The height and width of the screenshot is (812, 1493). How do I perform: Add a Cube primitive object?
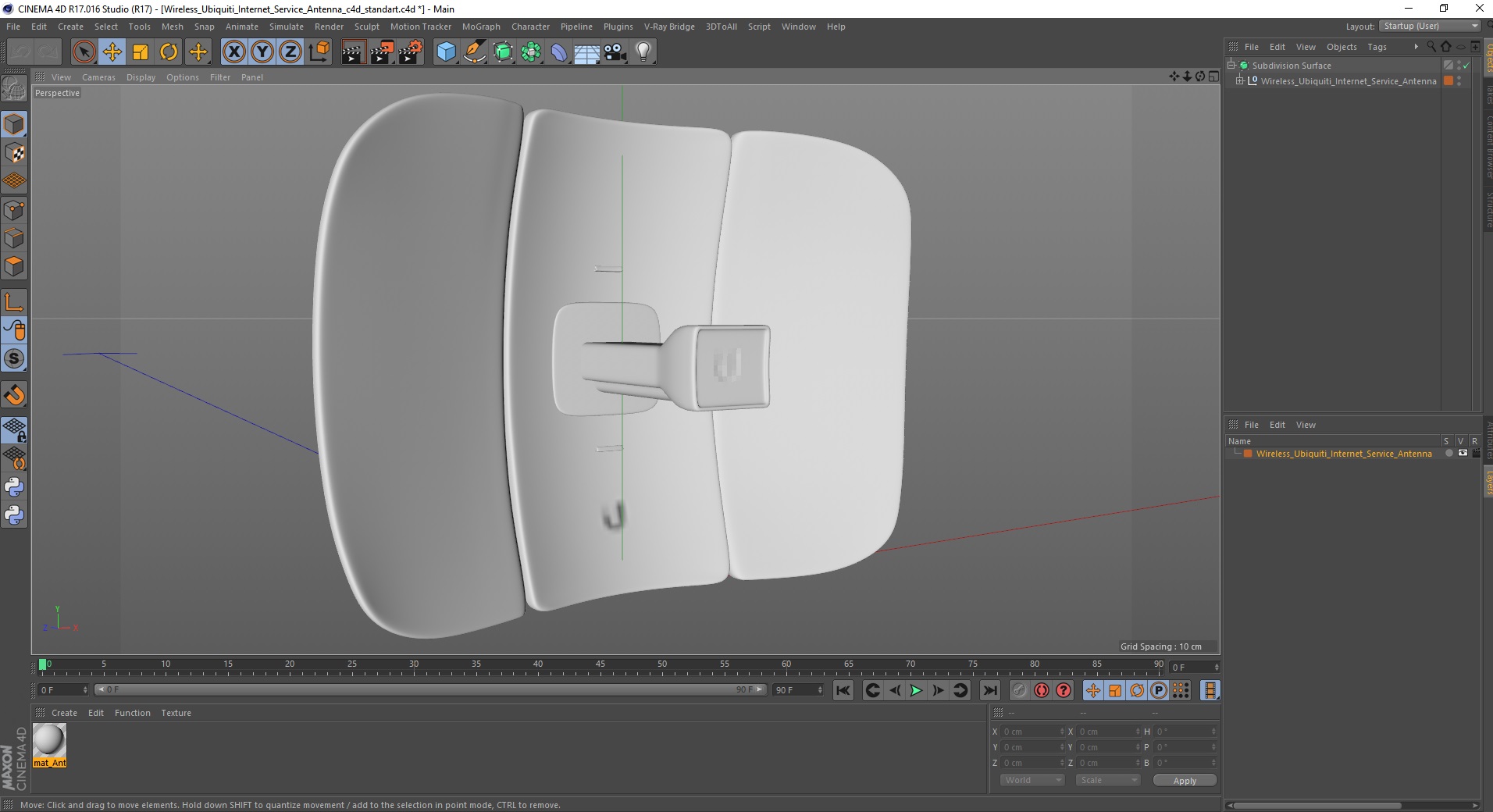point(446,52)
